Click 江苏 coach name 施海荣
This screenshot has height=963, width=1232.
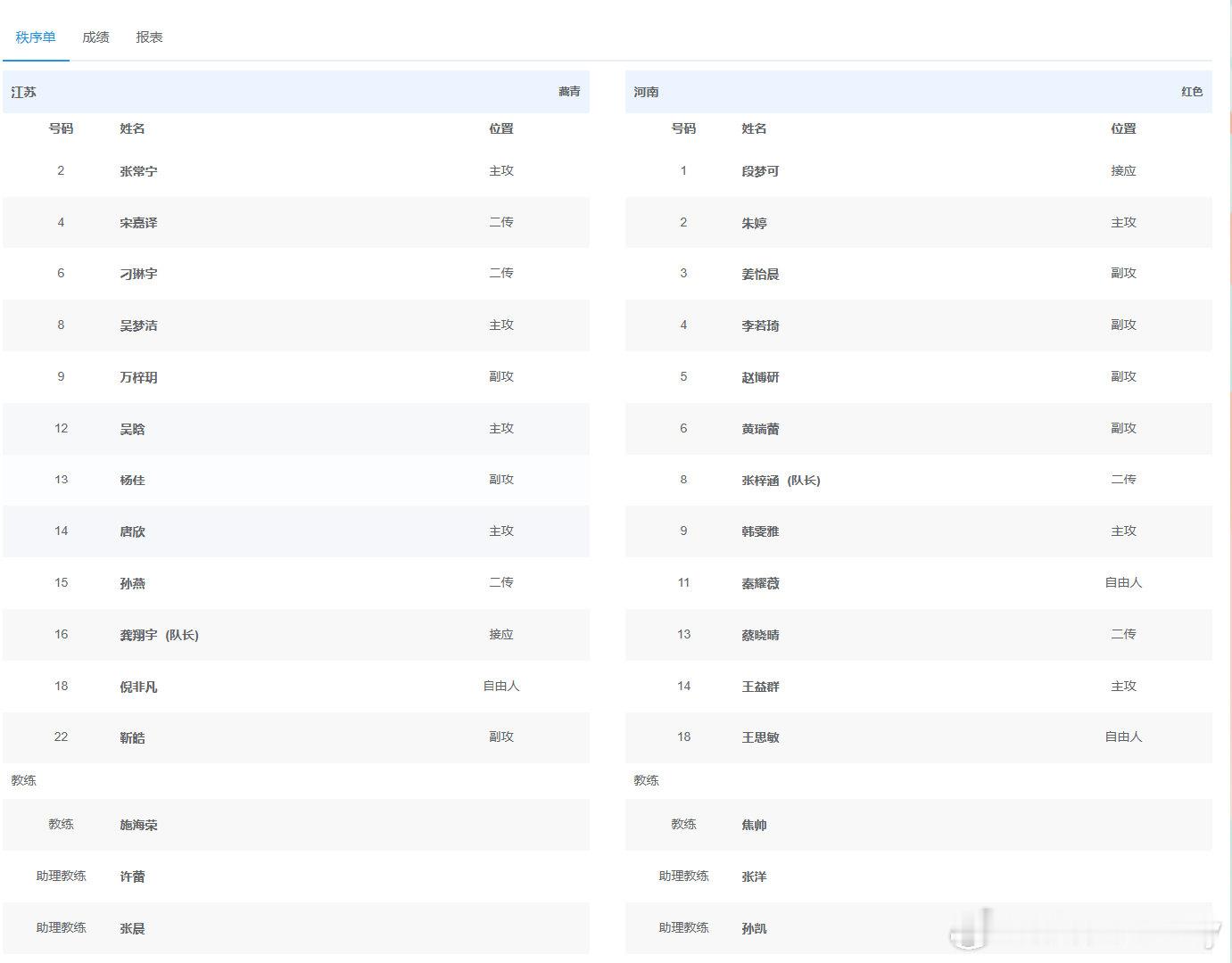click(138, 825)
